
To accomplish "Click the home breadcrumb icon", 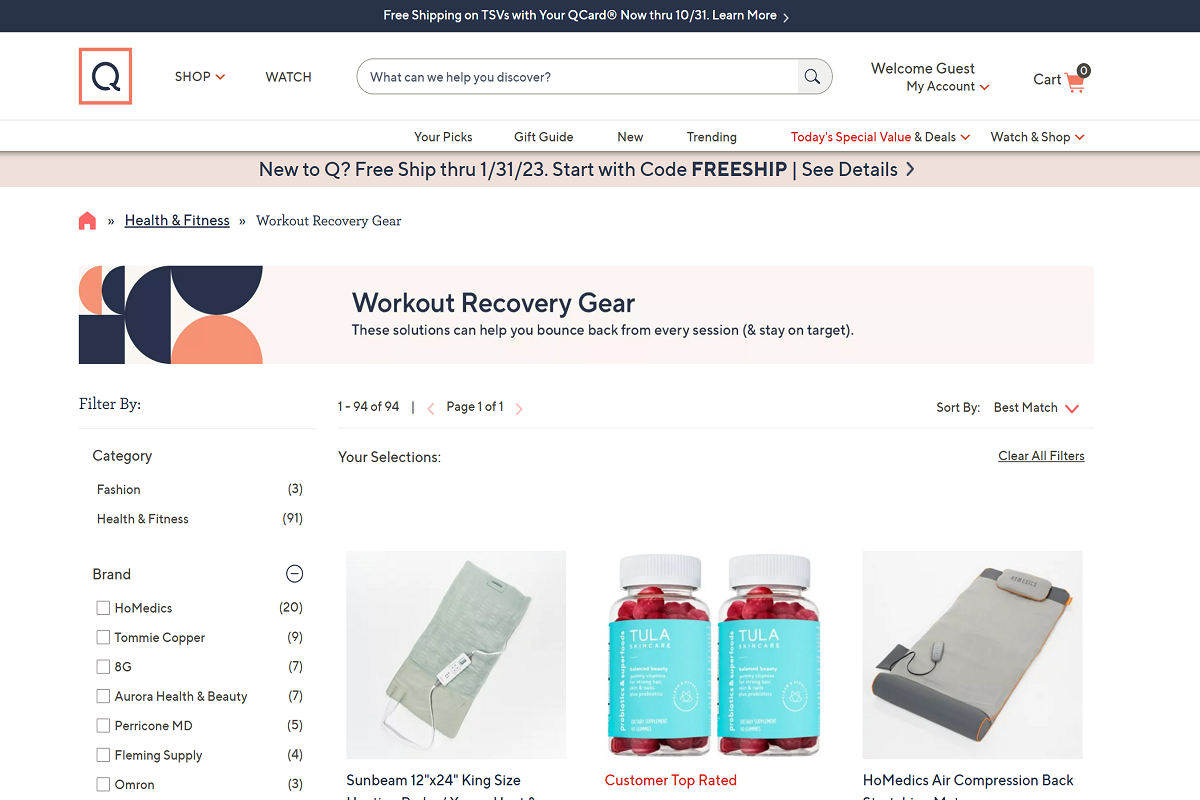I will pos(87,221).
